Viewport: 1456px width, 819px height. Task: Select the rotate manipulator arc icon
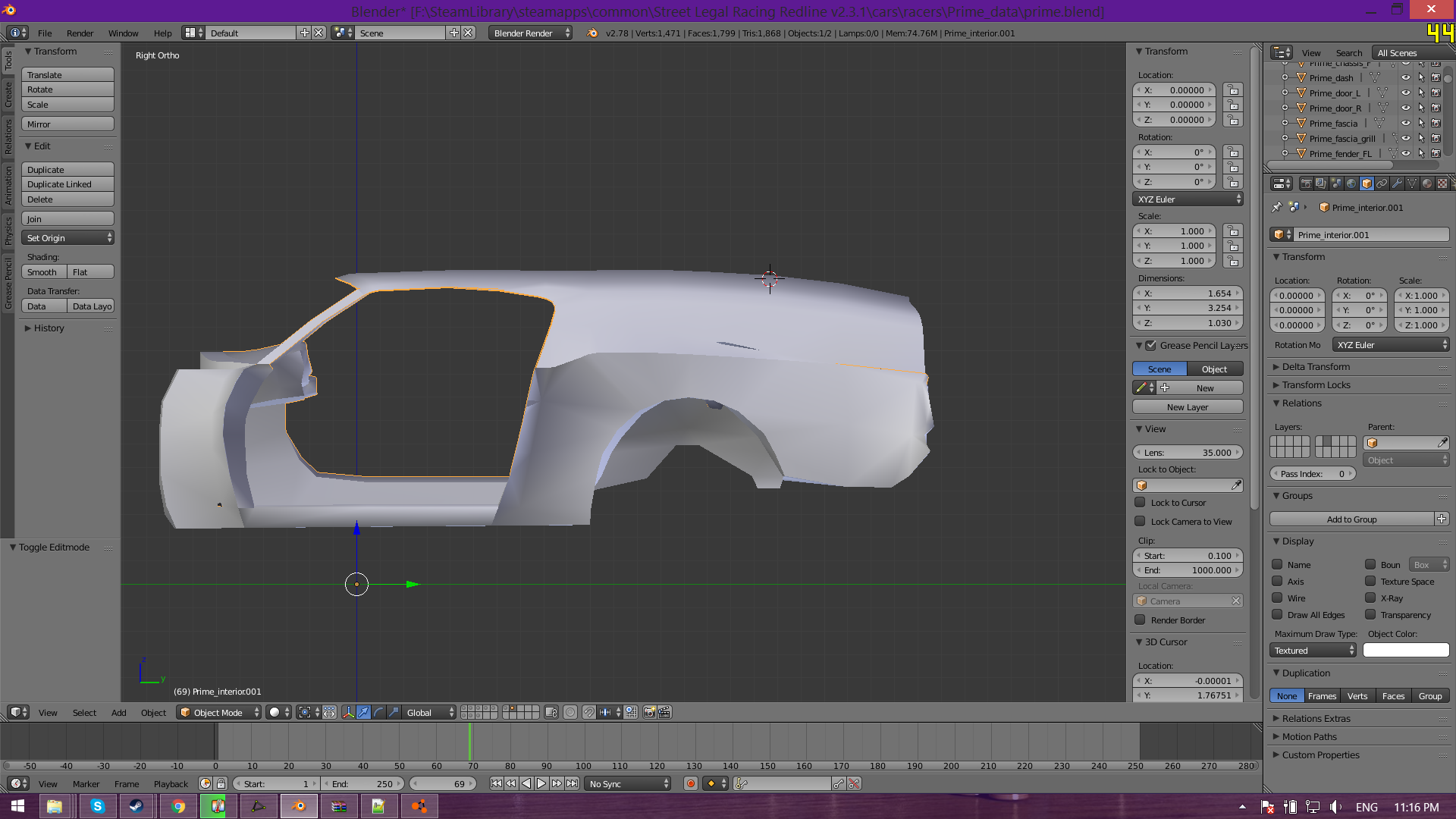378,712
